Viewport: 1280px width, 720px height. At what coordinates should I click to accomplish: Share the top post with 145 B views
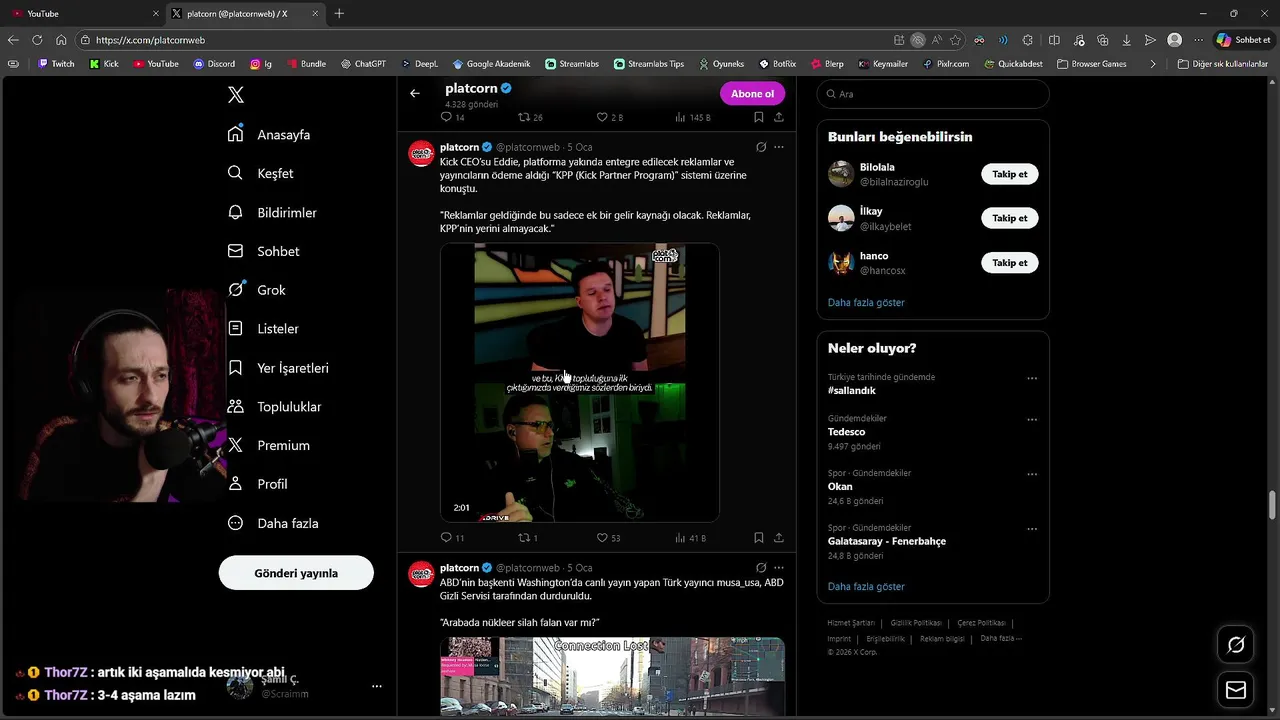point(779,117)
